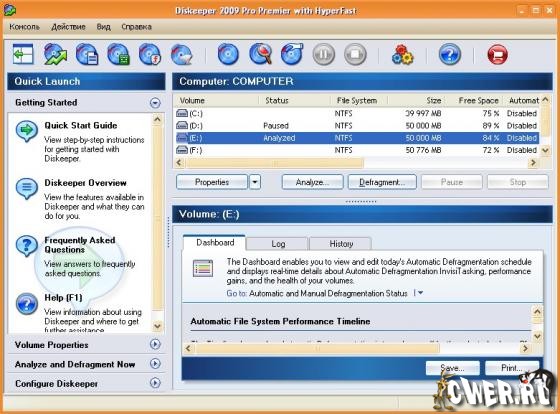Screen dimensions: 560x414
Task: Open Frequently Asked Questions entry
Action: coord(80,245)
